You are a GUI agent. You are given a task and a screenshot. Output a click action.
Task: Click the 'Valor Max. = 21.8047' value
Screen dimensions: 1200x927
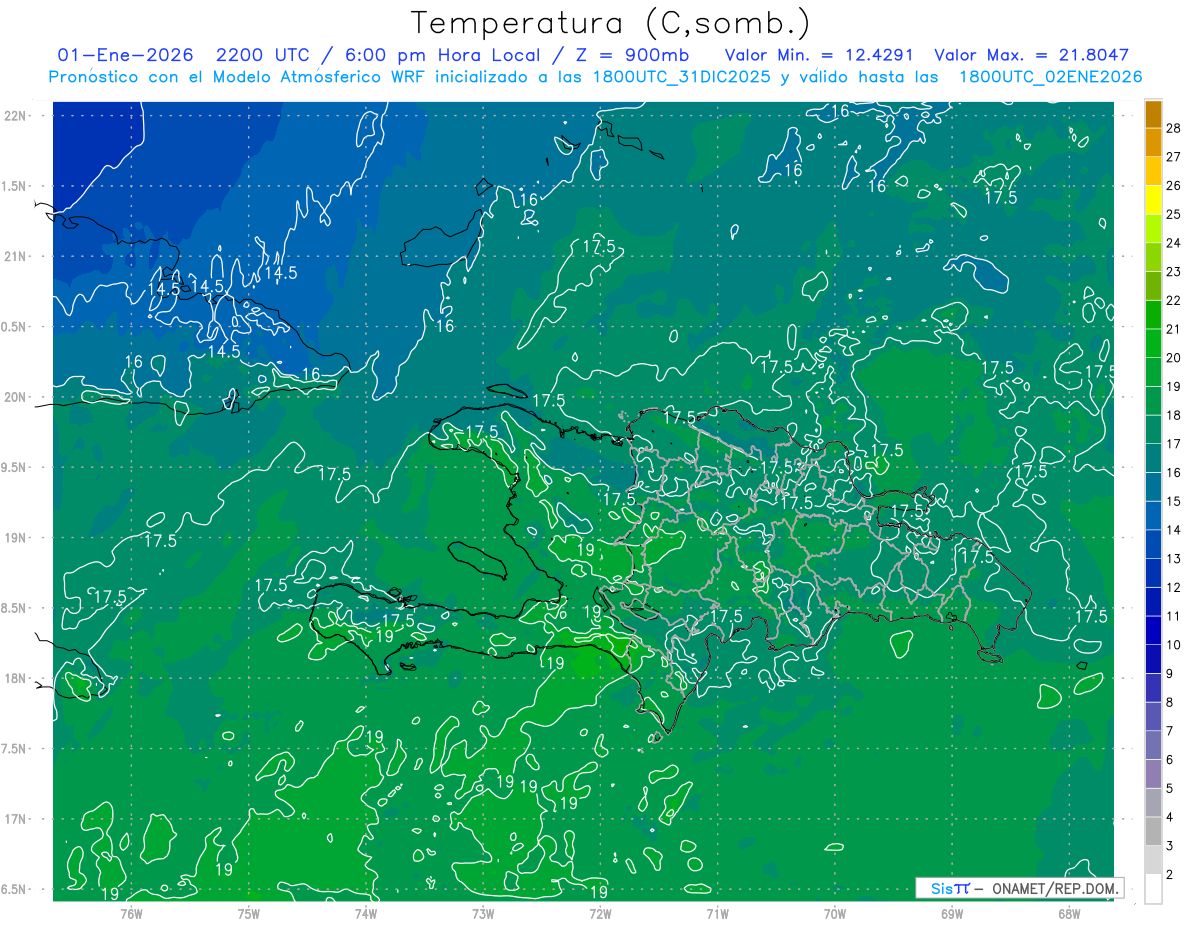click(1031, 55)
